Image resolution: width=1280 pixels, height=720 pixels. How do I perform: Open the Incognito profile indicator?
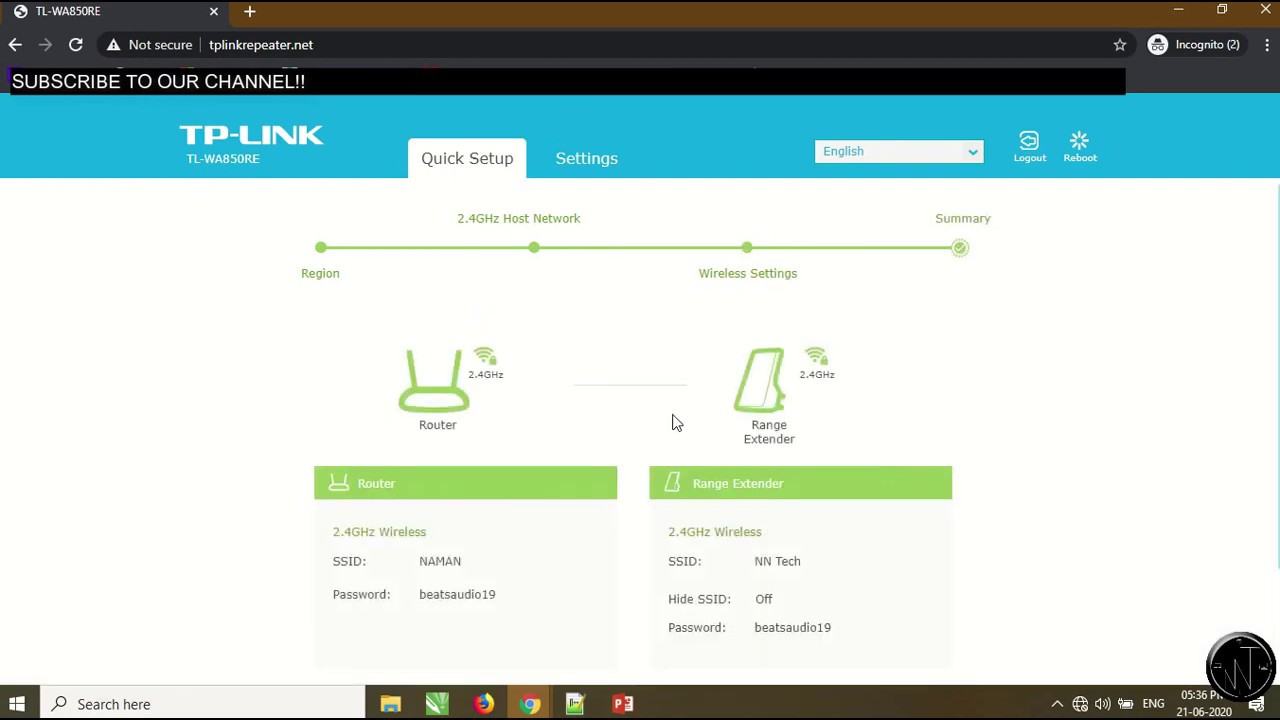point(1194,45)
